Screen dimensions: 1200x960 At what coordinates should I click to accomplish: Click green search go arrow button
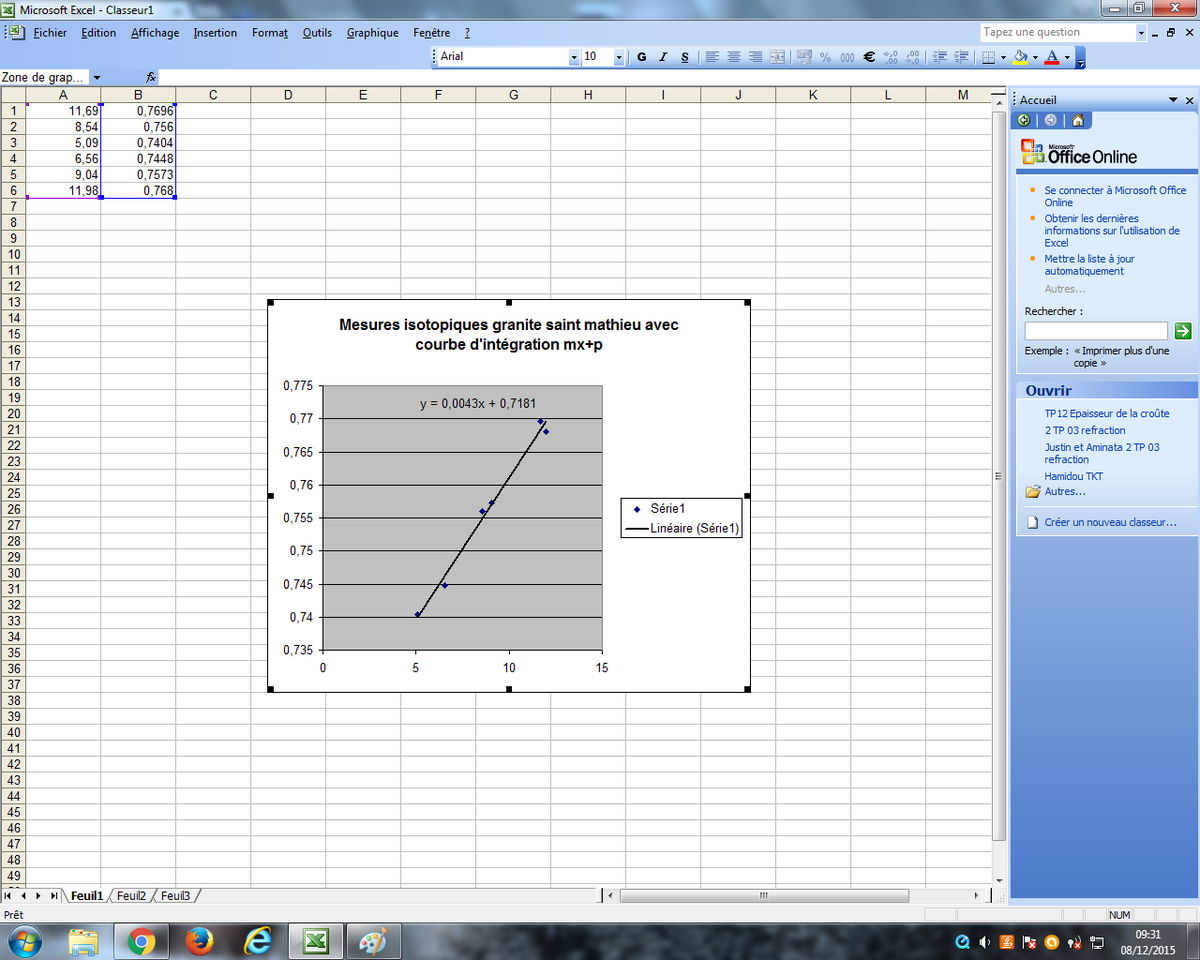click(1183, 330)
